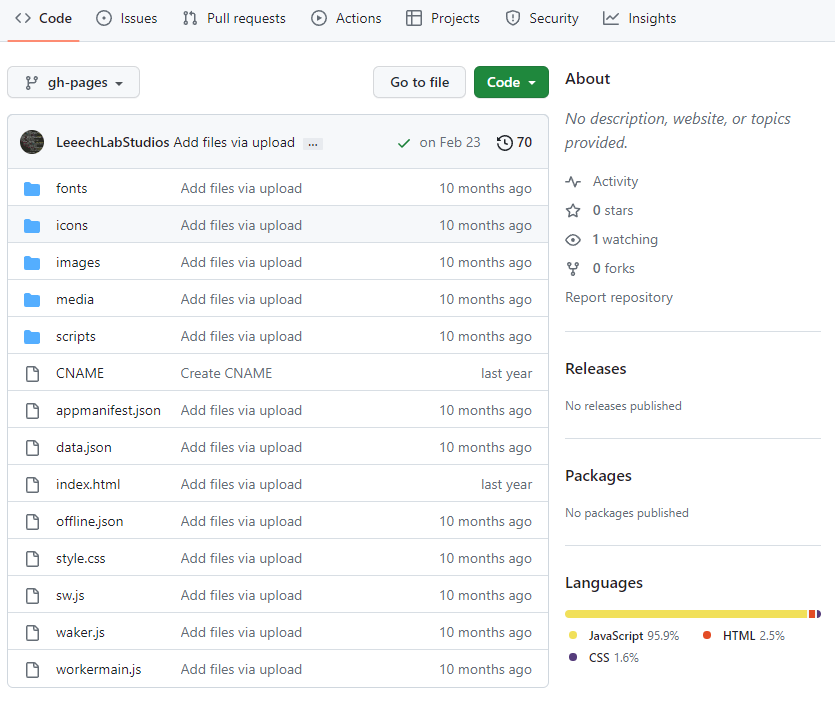The height and width of the screenshot is (715, 835).
Task: Open the images folder name
Action: coord(78,262)
